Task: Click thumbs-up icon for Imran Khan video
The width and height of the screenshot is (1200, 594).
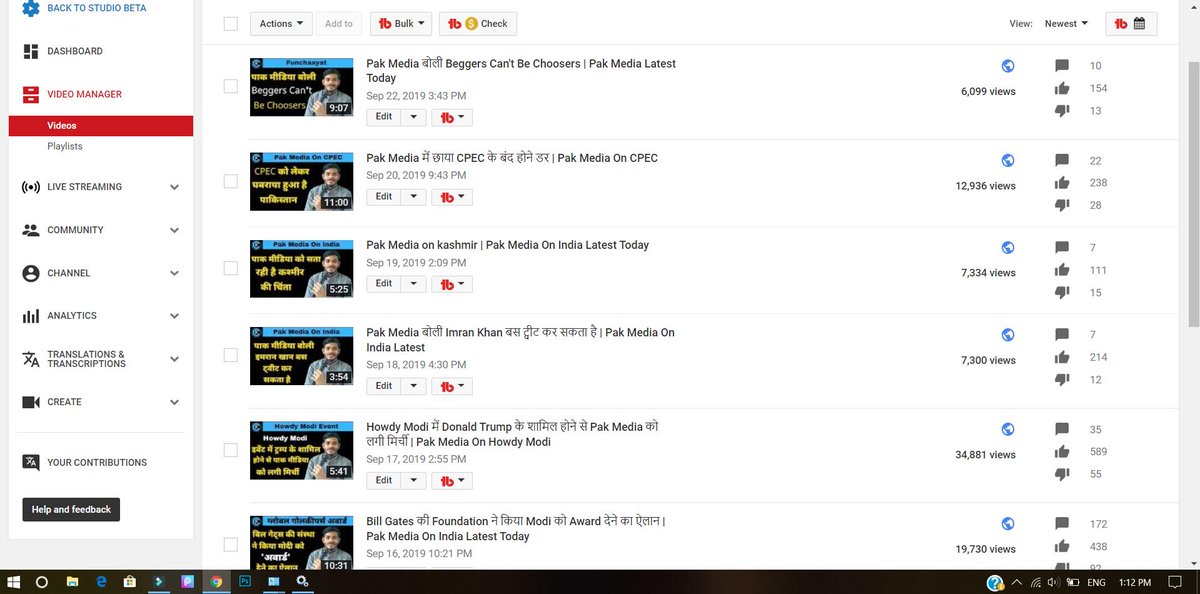Action: click(1062, 357)
